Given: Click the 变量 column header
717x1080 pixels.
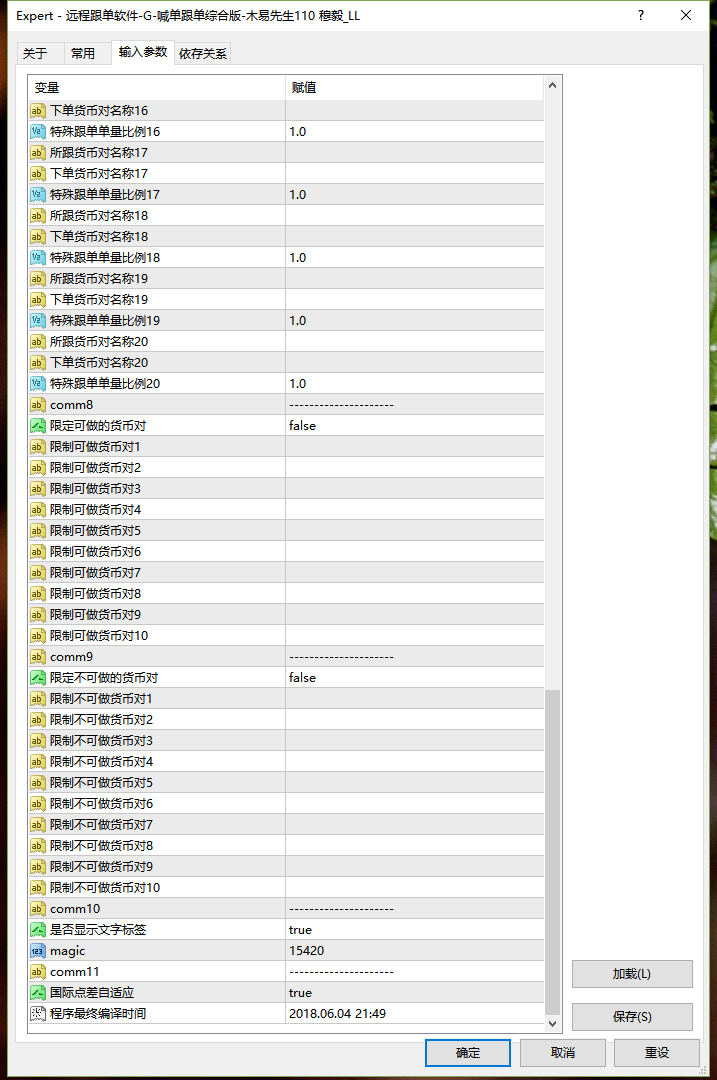Looking at the screenshot, I should coord(157,87).
